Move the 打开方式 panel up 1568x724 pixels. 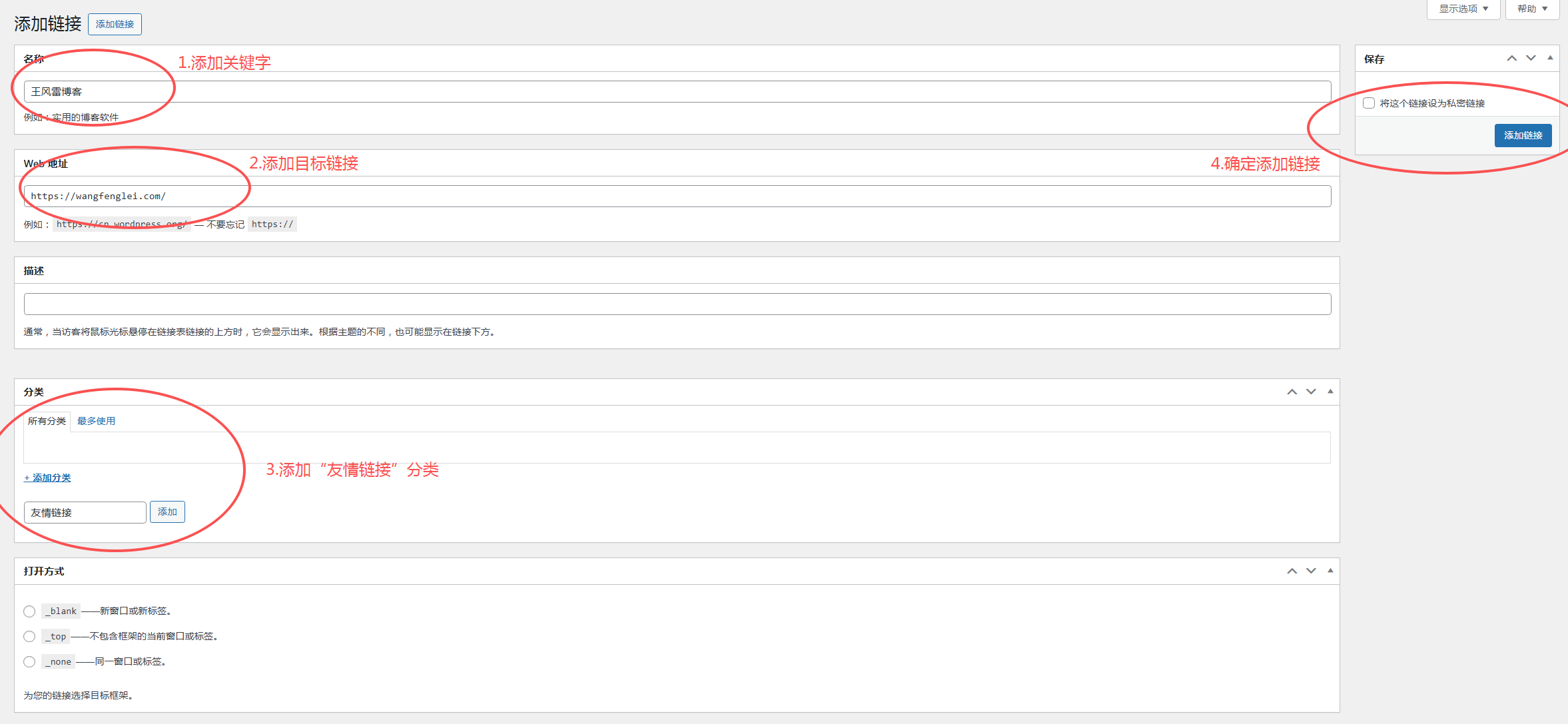pos(1292,571)
